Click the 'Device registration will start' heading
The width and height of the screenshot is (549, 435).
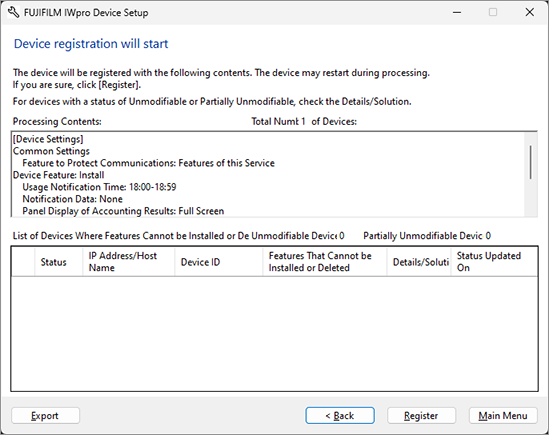pos(91,44)
